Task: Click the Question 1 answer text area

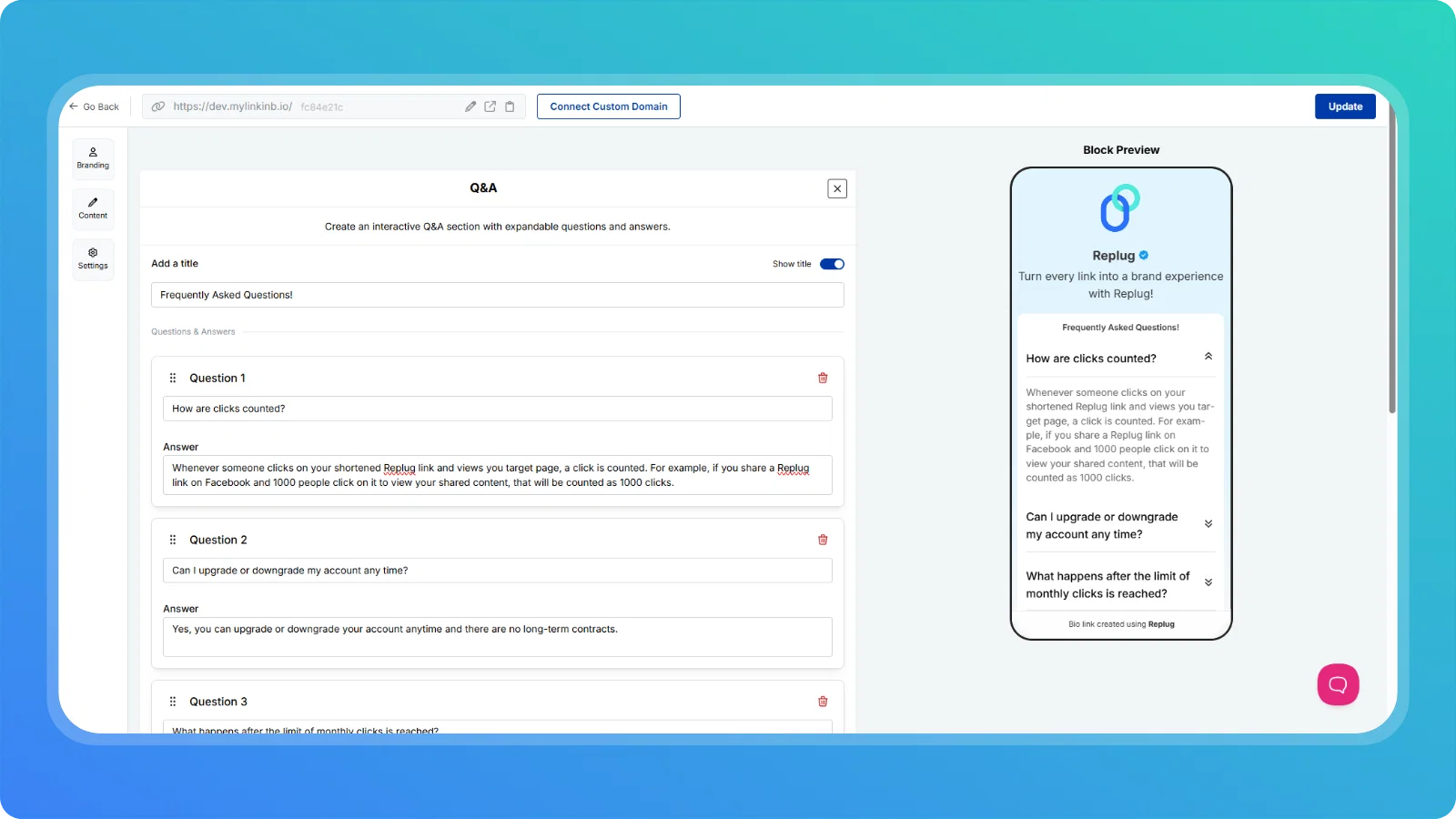Action: 498,475
